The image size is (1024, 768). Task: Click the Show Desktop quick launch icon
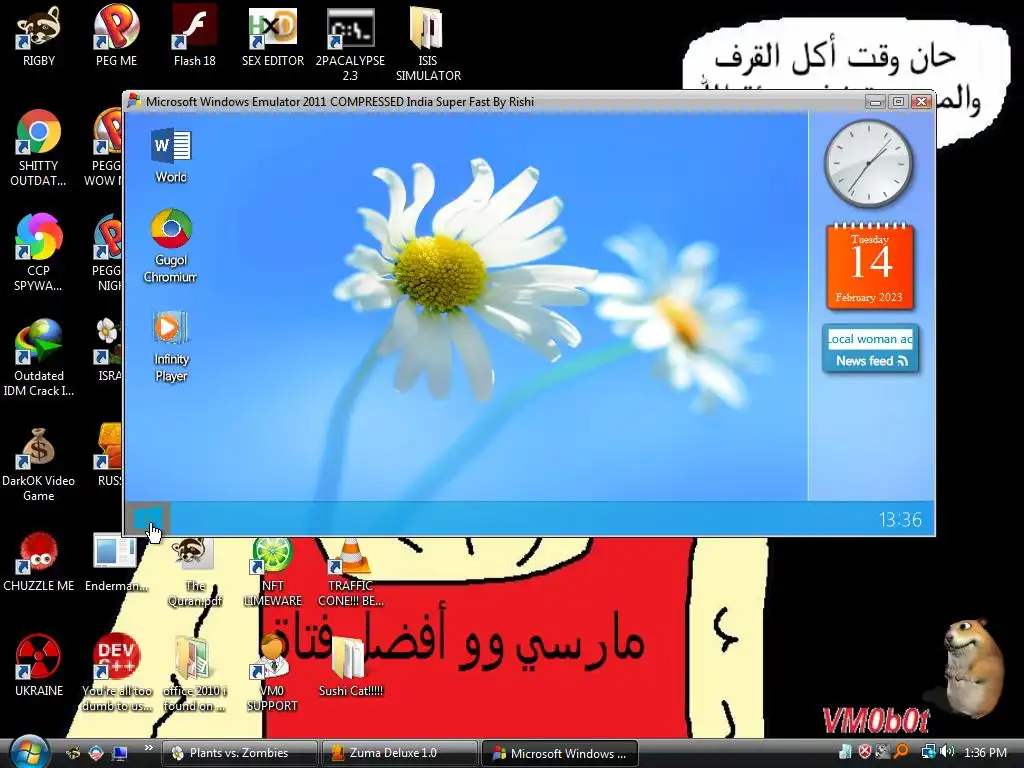click(120, 753)
